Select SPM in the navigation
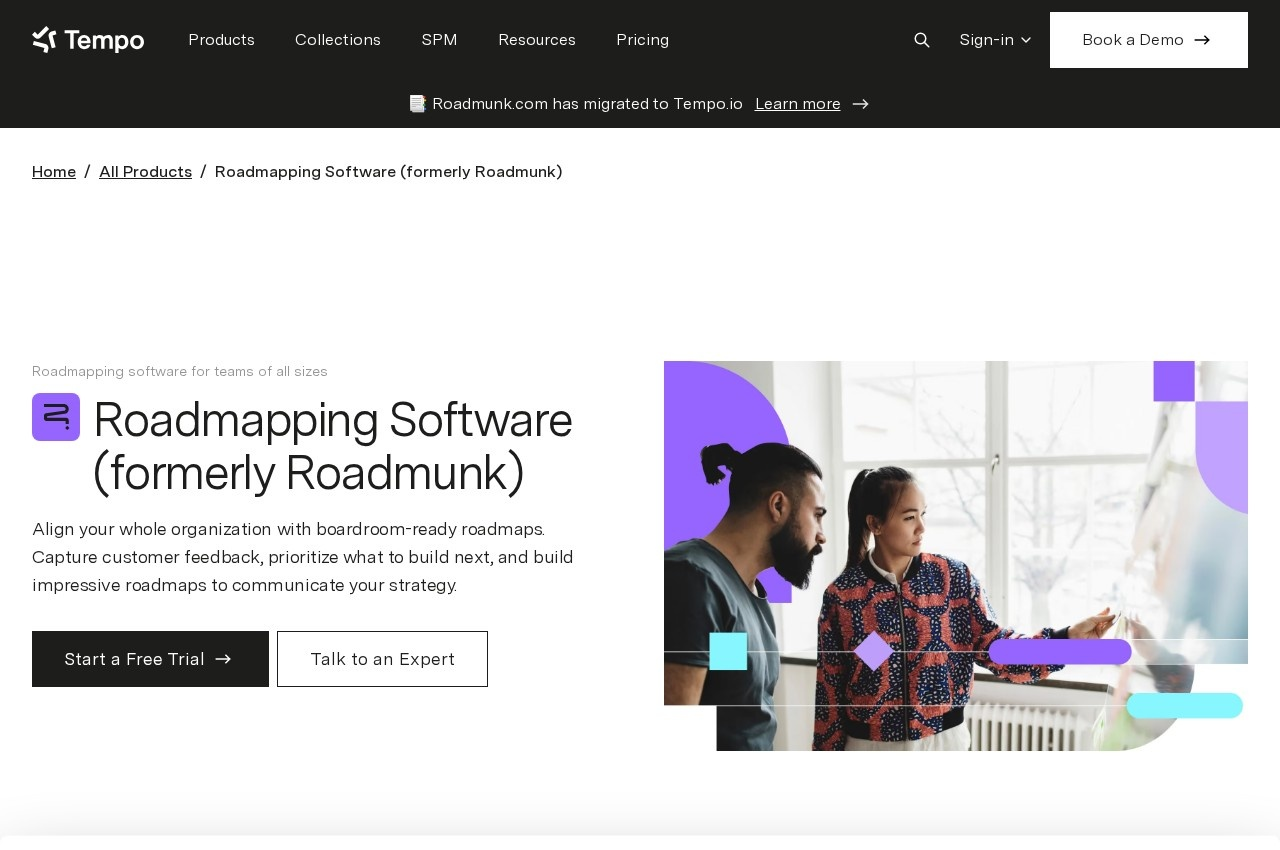The height and width of the screenshot is (850, 1280). 439,40
